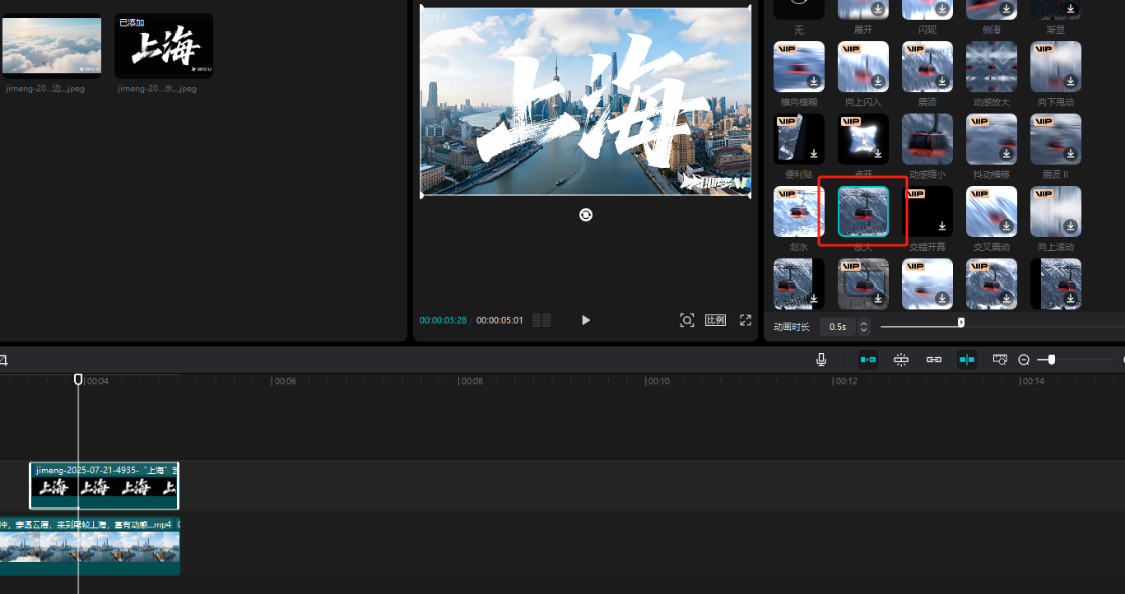Toggle the preview axis splitter icon
Screen dimensions: 1125x594
point(967,359)
